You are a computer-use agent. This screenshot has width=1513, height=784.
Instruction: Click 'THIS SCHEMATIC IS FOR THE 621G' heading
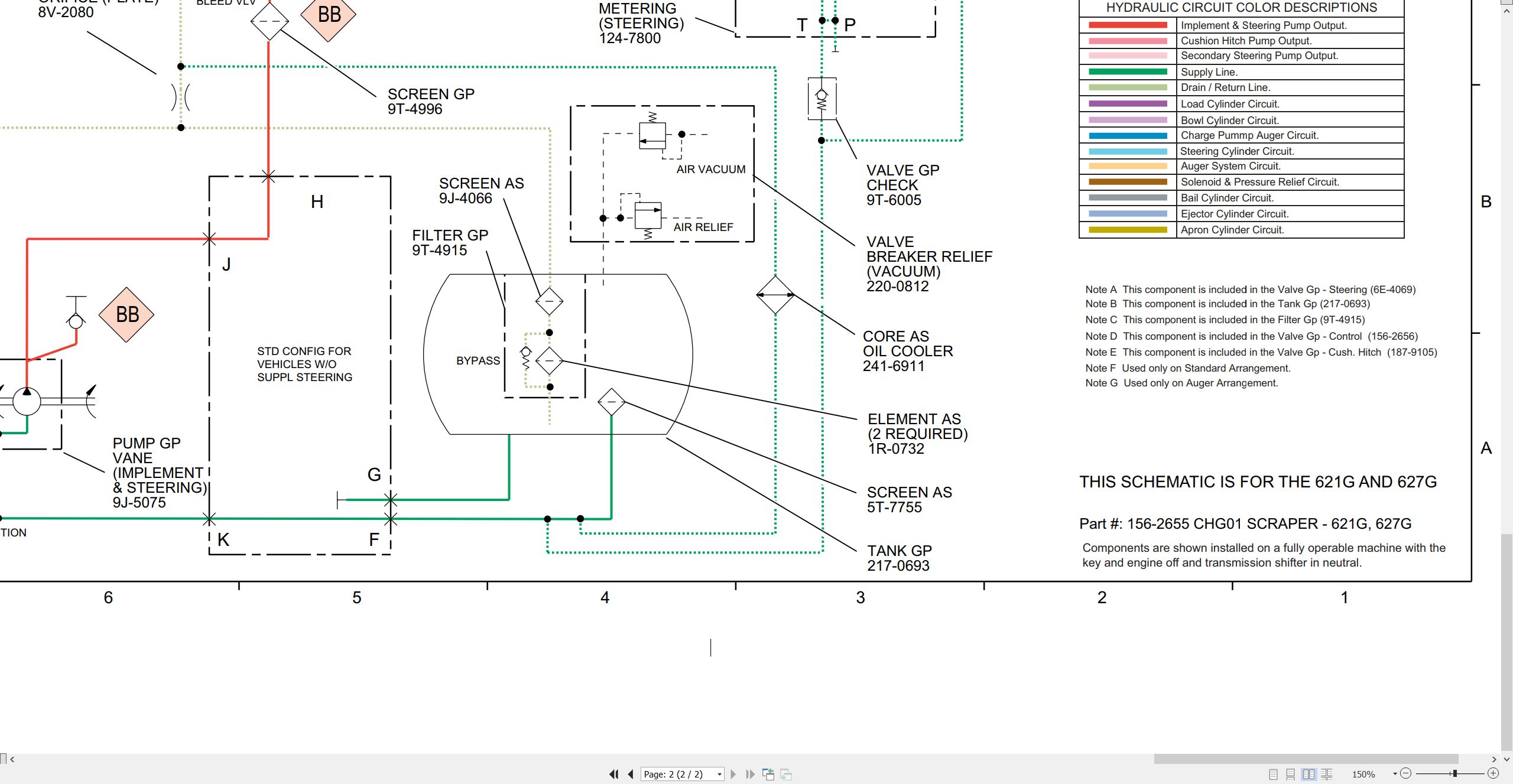coord(1258,482)
